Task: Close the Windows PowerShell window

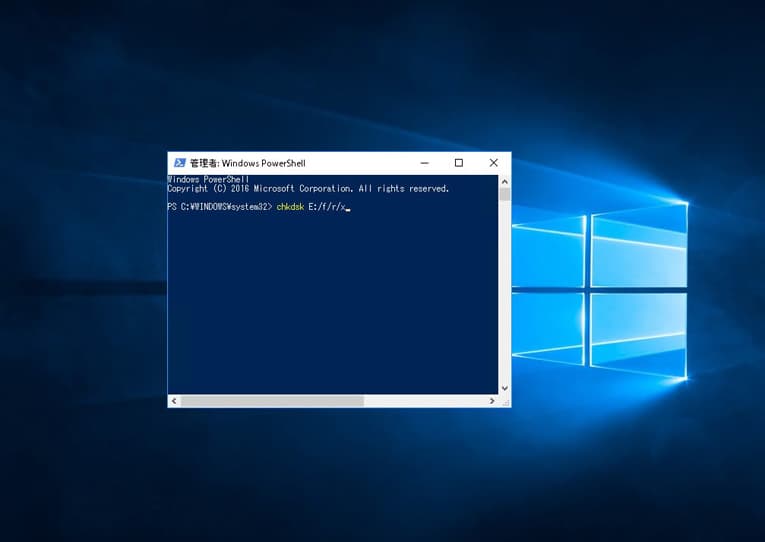Action: tap(493, 163)
